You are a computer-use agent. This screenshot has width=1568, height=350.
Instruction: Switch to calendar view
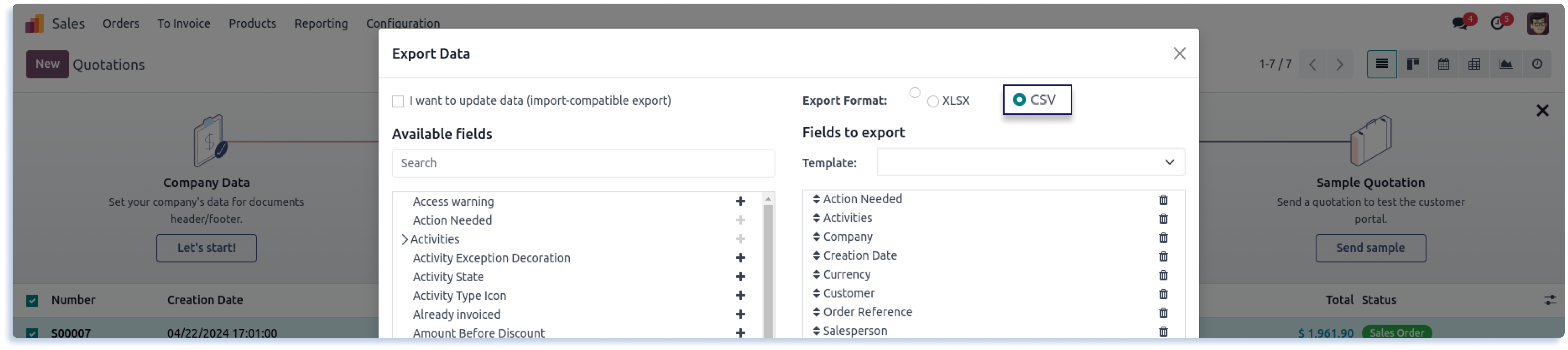click(1443, 64)
